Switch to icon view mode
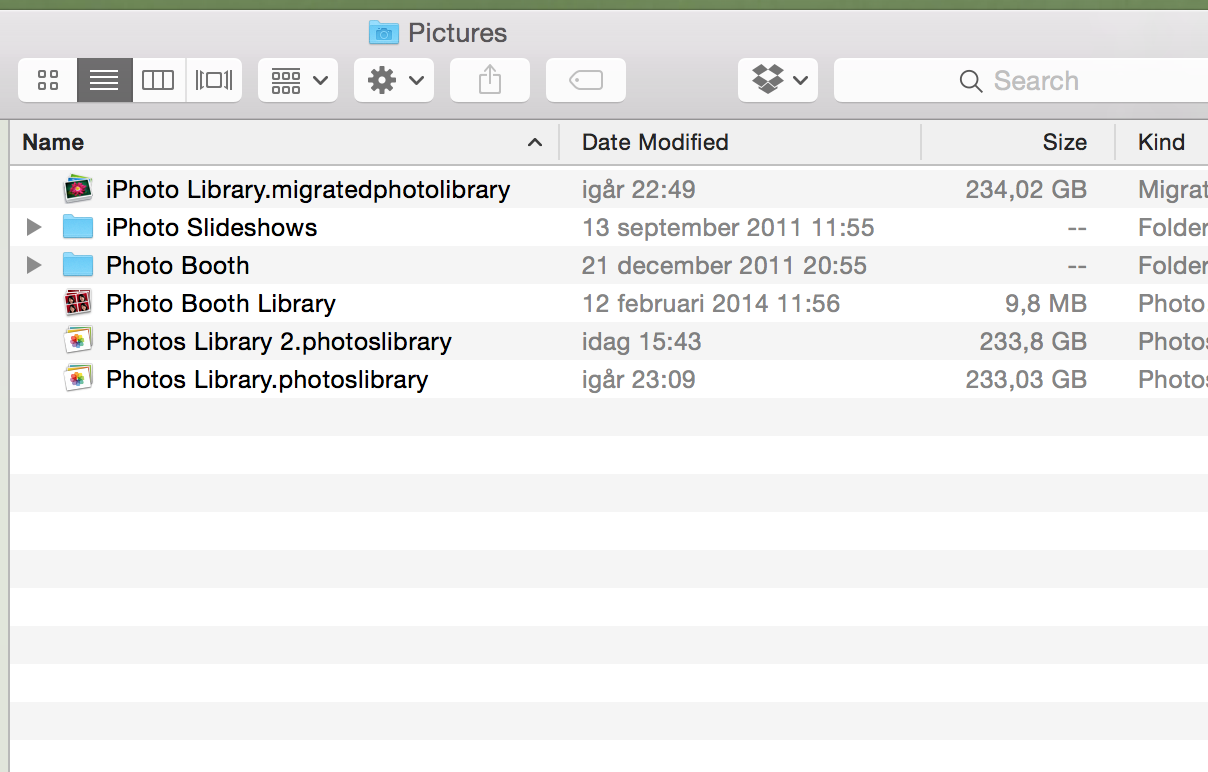1208x772 pixels. click(x=47, y=80)
